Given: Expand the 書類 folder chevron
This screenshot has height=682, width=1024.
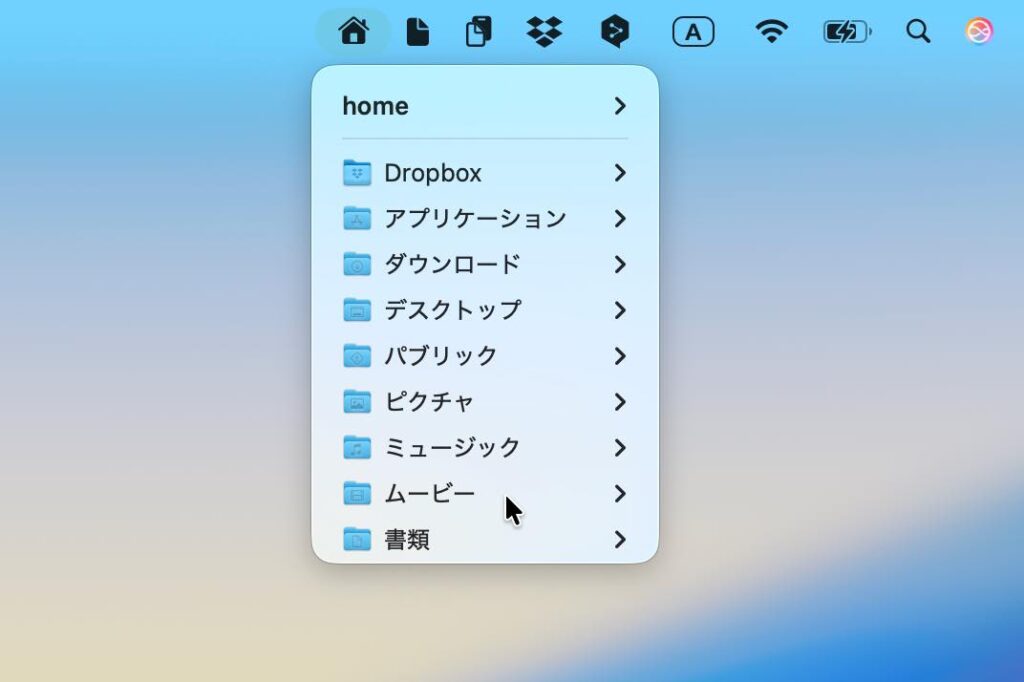Looking at the screenshot, I should pos(620,540).
